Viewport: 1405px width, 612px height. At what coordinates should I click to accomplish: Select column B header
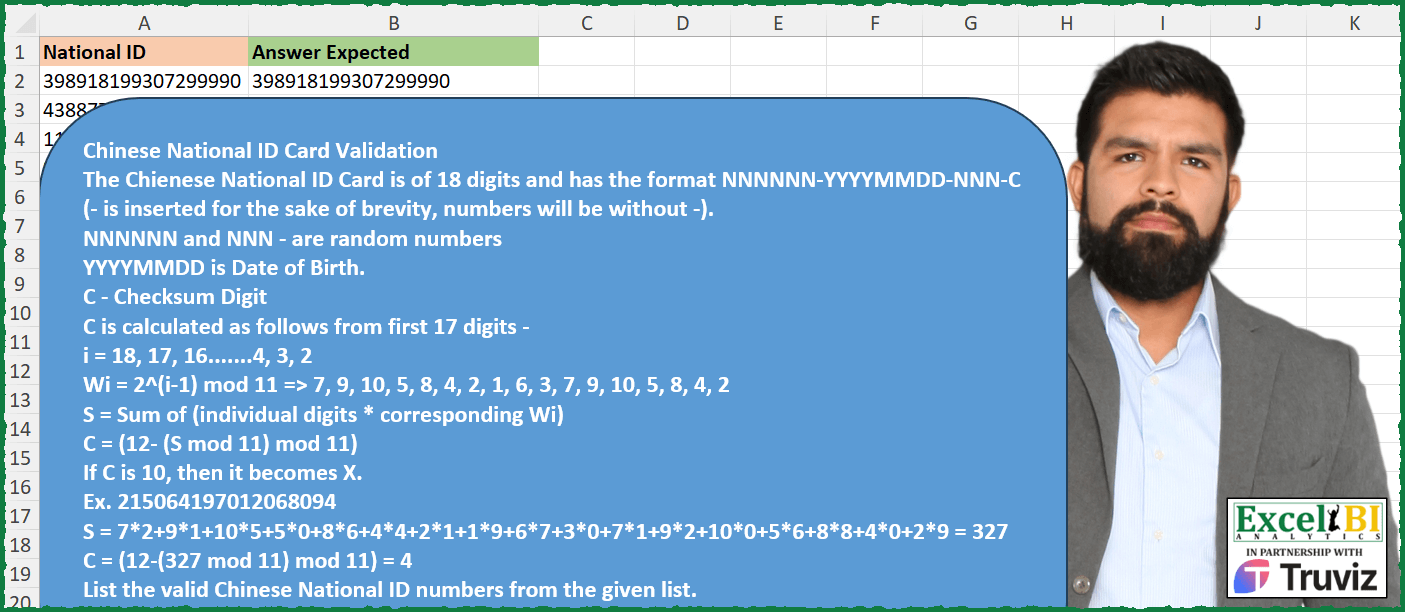coord(393,22)
